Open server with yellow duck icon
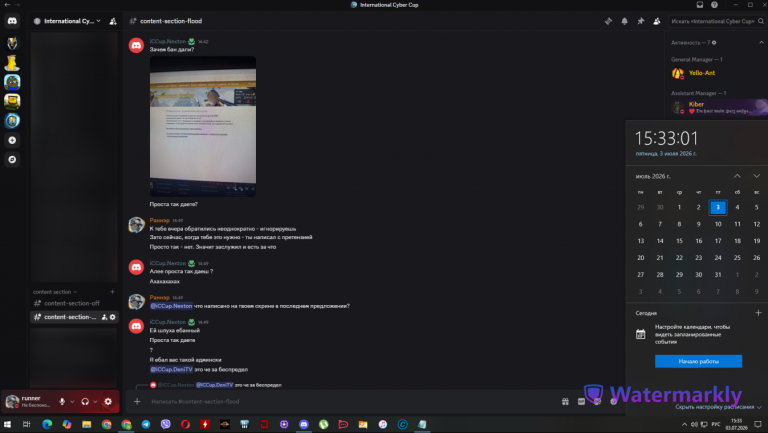768x433 pixels. tap(12, 63)
